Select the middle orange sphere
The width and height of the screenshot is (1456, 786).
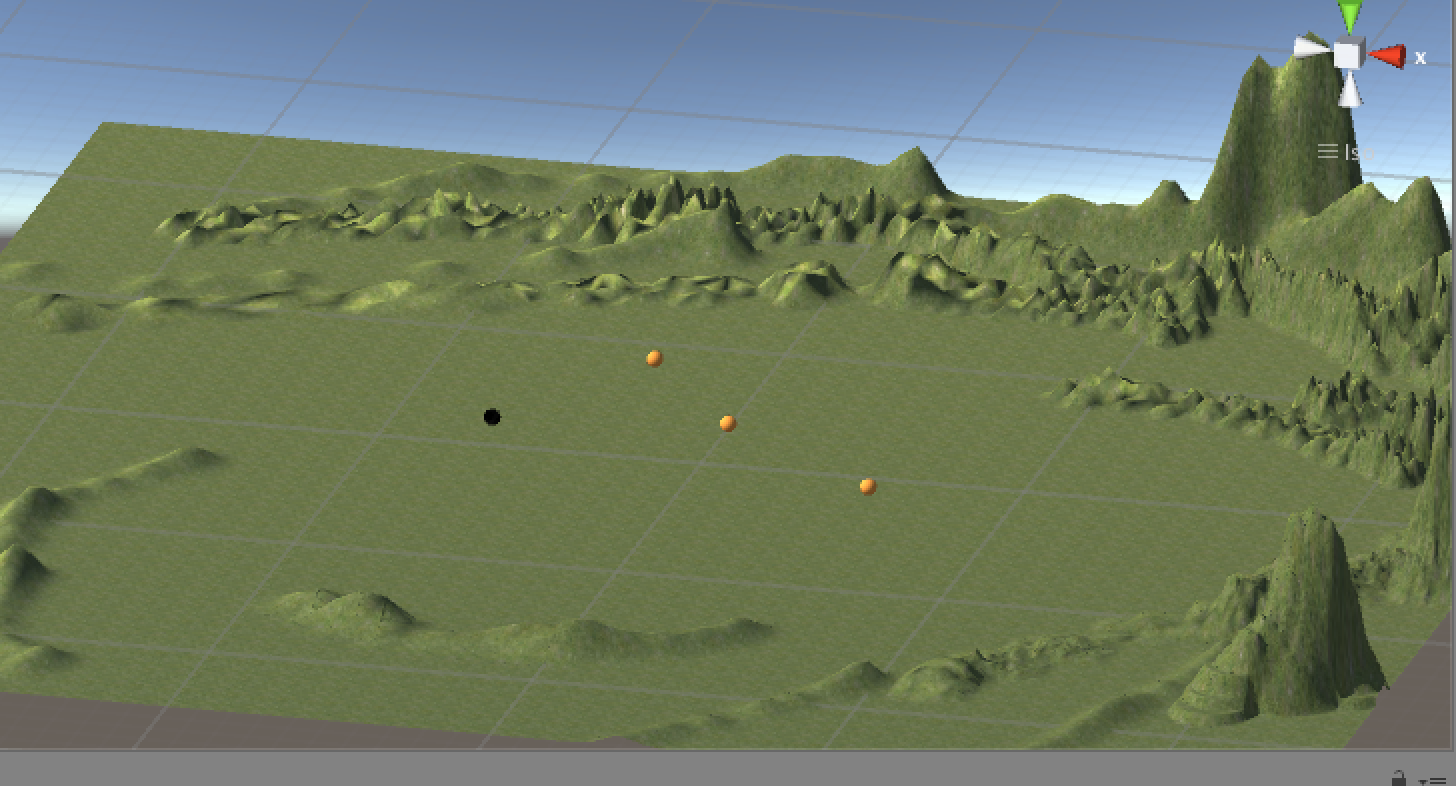tap(727, 423)
